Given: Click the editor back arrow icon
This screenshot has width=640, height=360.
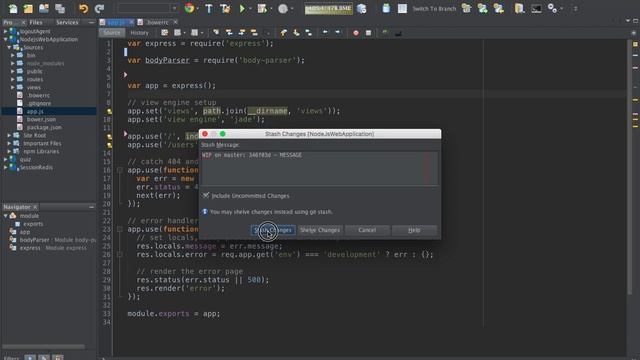Looking at the screenshot, I should [x=325, y=32].
